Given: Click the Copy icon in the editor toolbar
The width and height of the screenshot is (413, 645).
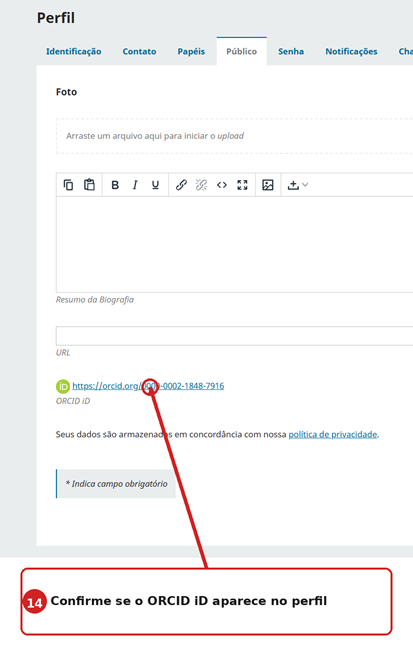Looking at the screenshot, I should (x=68, y=185).
